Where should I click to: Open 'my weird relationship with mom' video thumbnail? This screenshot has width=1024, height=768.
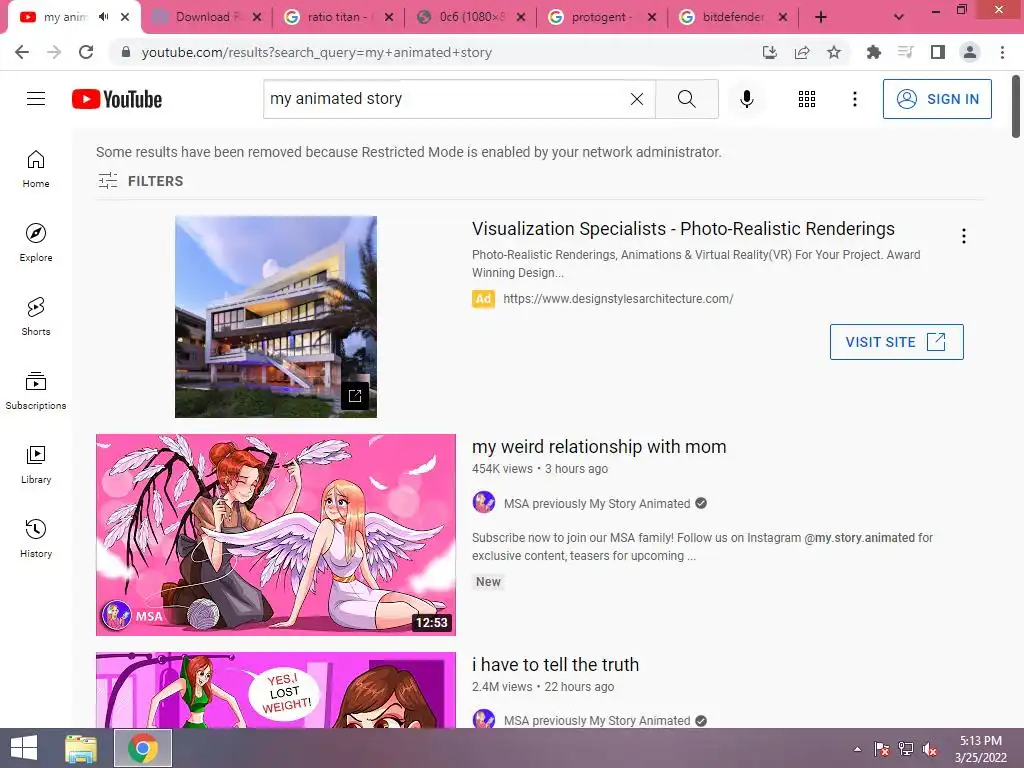coord(276,535)
